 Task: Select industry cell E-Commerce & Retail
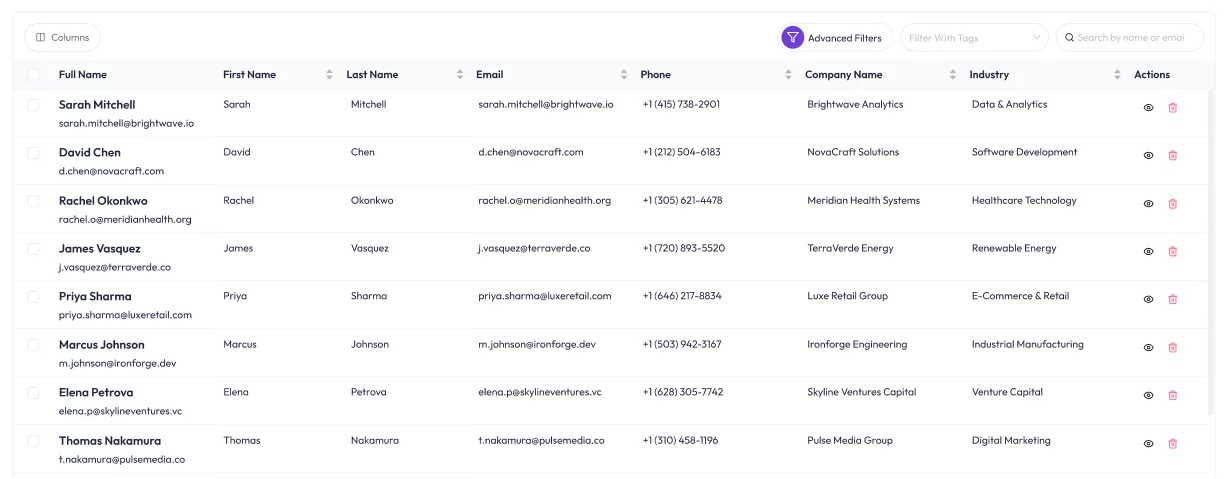[1020, 297]
